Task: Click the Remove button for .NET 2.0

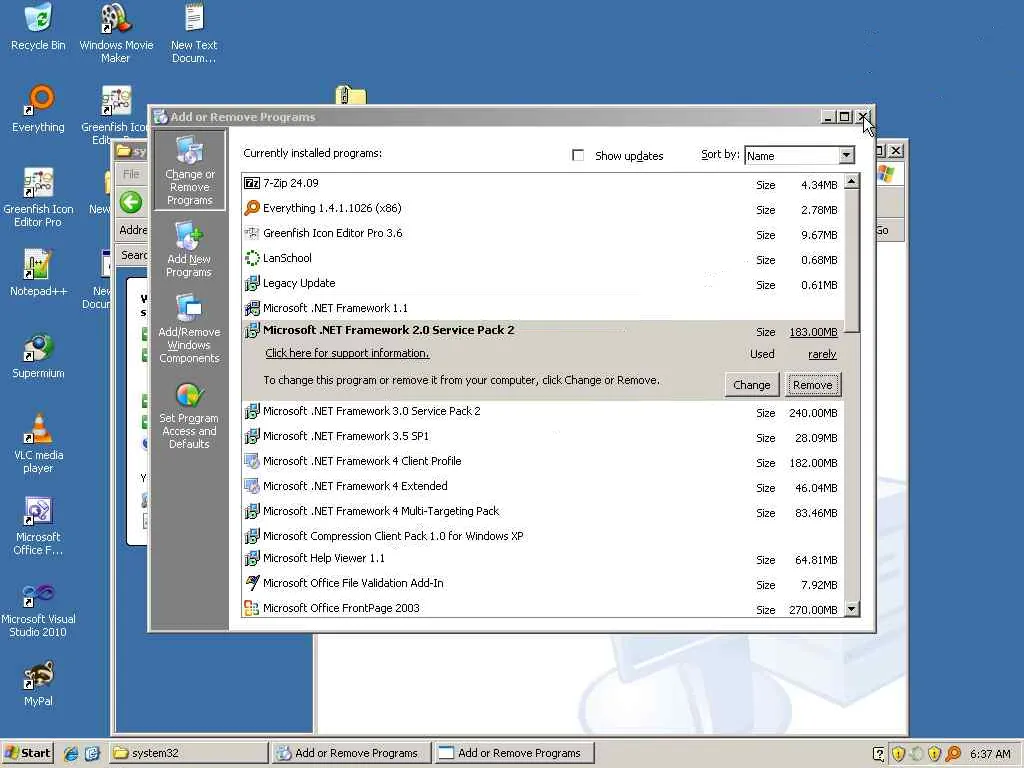Action: coord(812,385)
